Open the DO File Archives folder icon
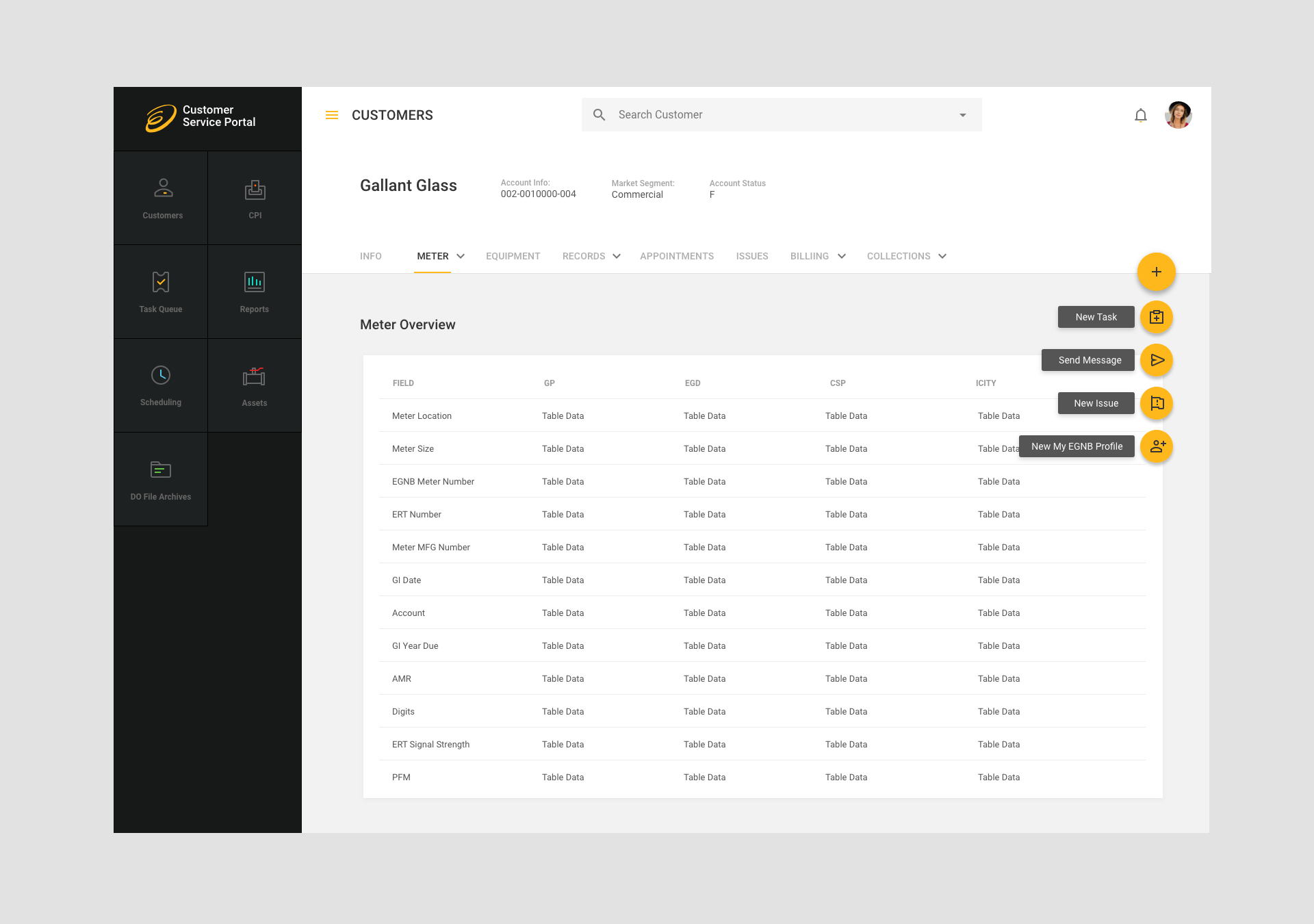This screenshot has height=924, width=1314. pyautogui.click(x=161, y=470)
